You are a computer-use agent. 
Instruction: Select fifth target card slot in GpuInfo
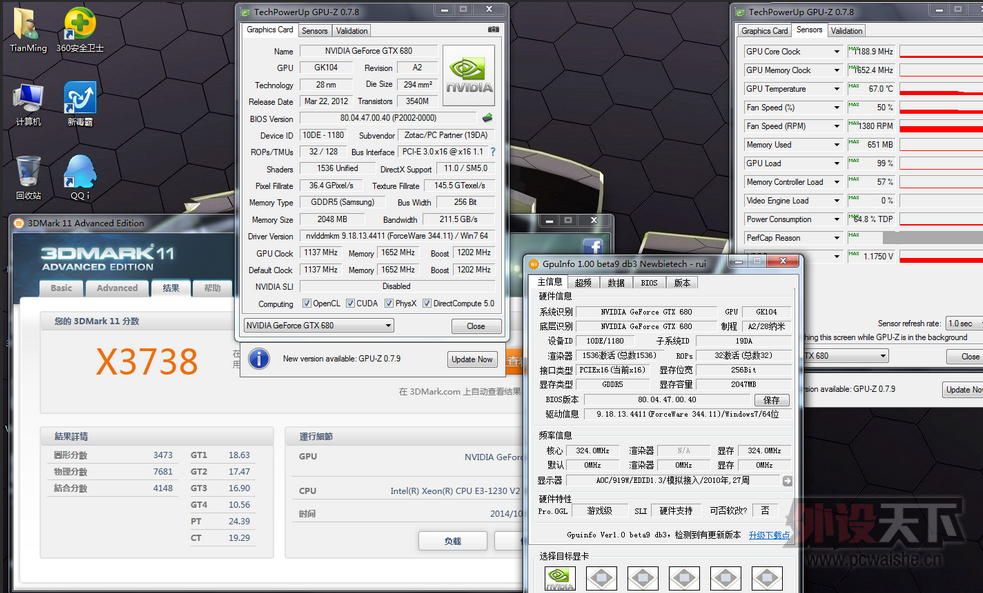pos(725,578)
